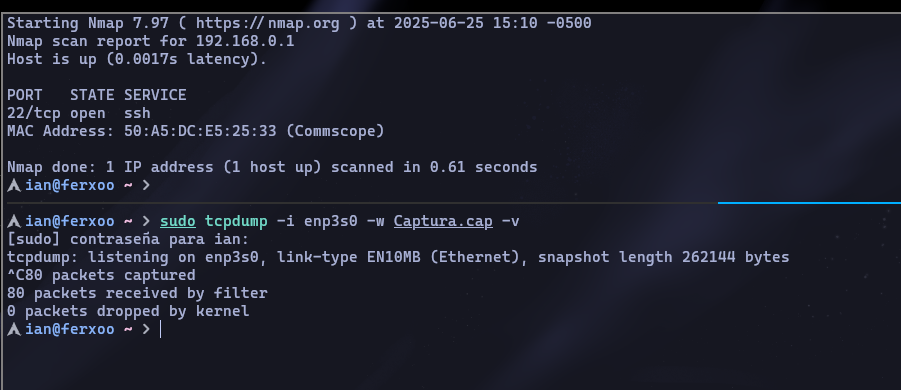Click the 192.168.0.1 IP address
The height and width of the screenshot is (390, 901).
pos(245,41)
